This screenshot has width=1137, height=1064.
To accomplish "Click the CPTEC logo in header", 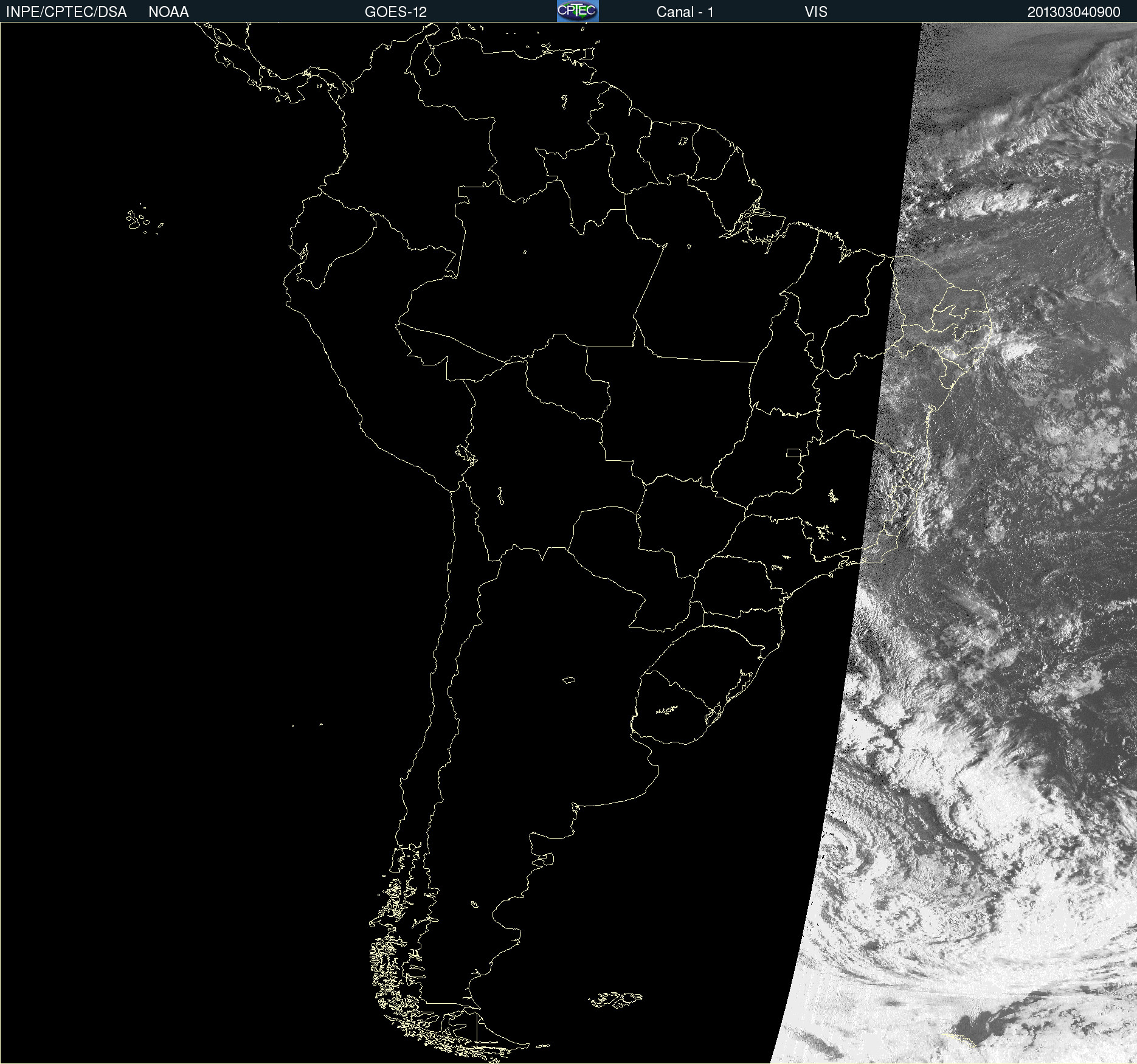I will click(x=578, y=11).
